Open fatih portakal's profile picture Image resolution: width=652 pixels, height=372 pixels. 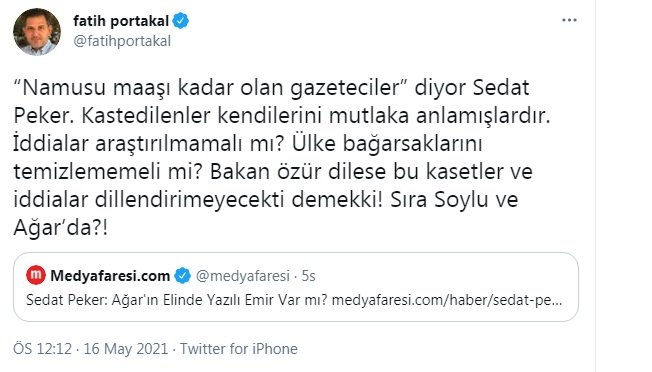(x=37, y=32)
